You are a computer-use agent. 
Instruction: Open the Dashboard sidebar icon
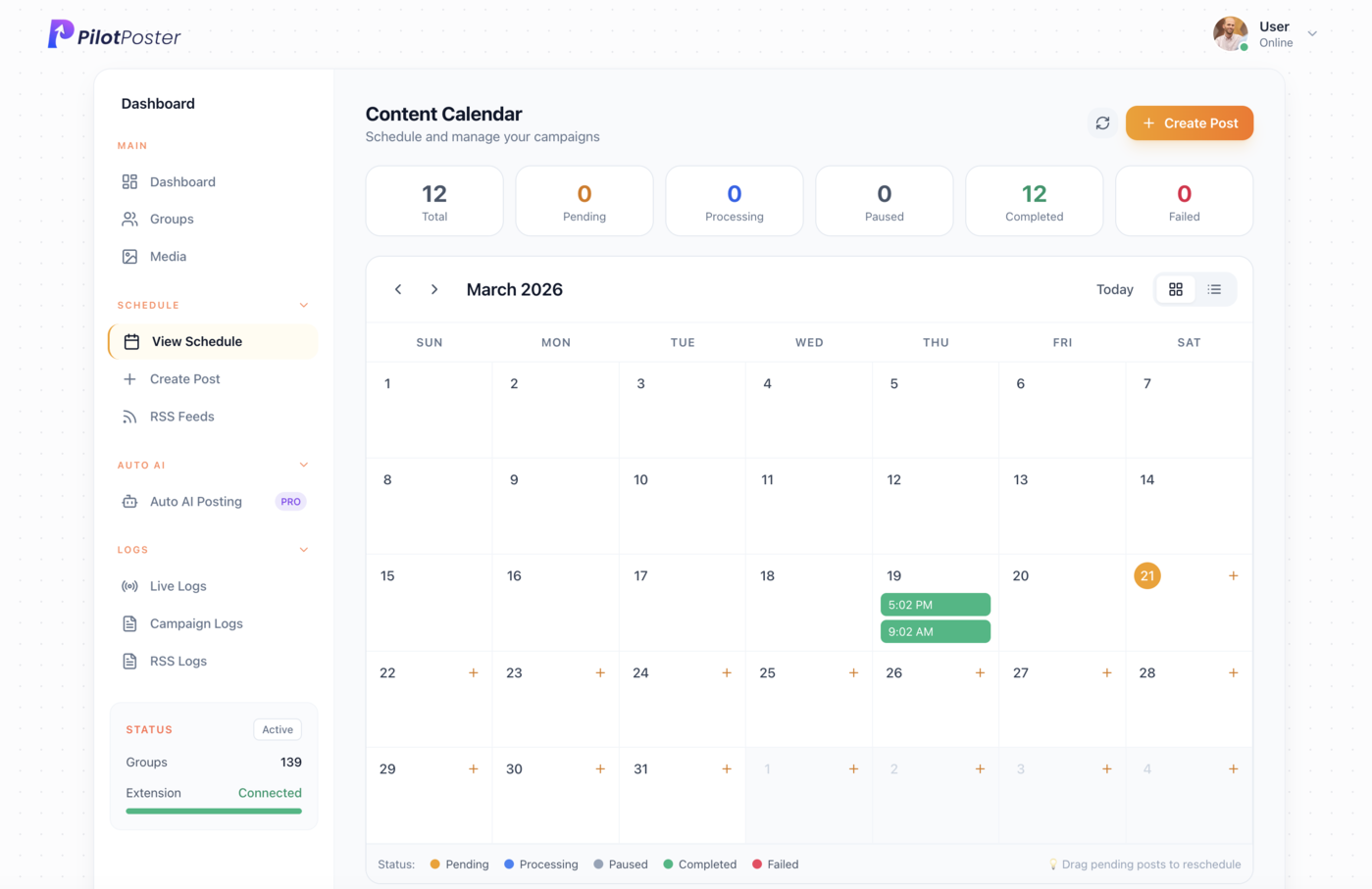point(129,181)
